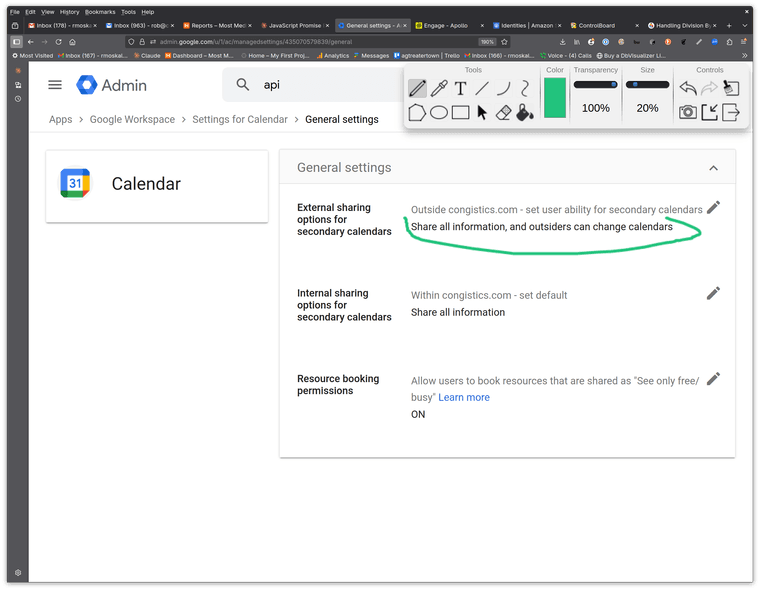The image size is (760, 590).
Task: Open the Bookmarks menu in the menu bar
Action: (98, 12)
